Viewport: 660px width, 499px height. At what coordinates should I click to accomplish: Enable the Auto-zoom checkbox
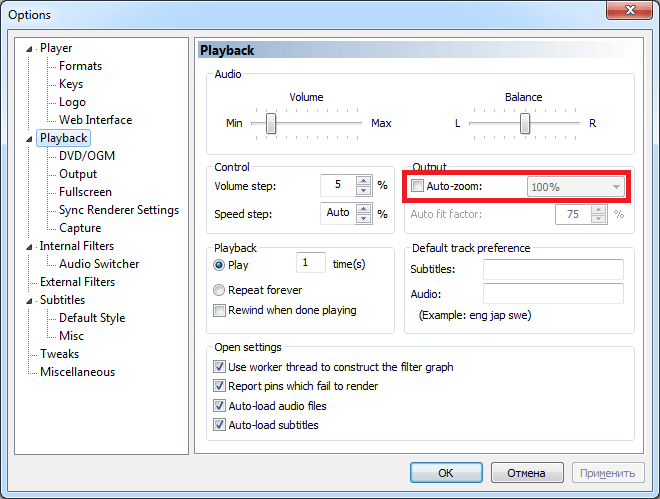pos(418,186)
